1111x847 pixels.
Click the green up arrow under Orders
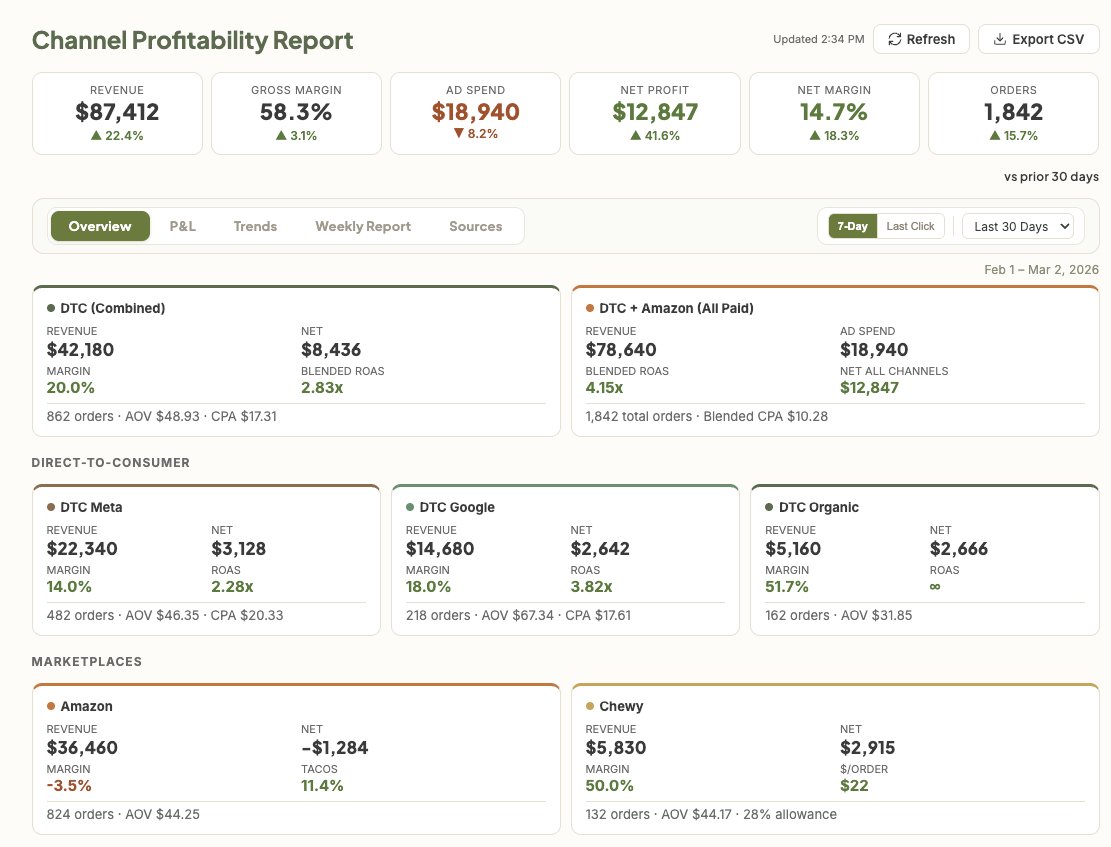pos(996,135)
